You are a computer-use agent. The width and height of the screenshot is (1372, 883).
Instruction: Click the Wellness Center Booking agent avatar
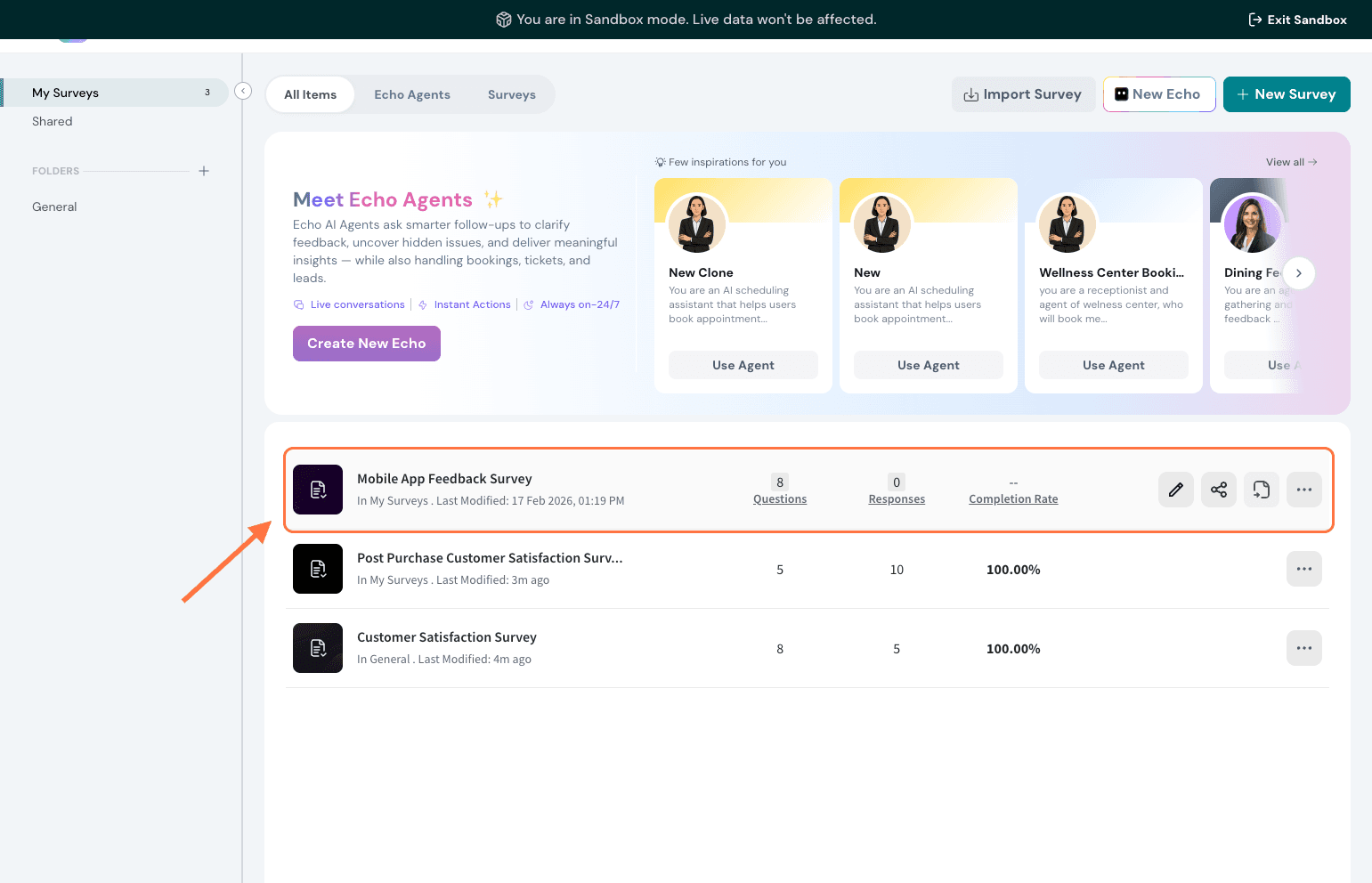point(1067,223)
